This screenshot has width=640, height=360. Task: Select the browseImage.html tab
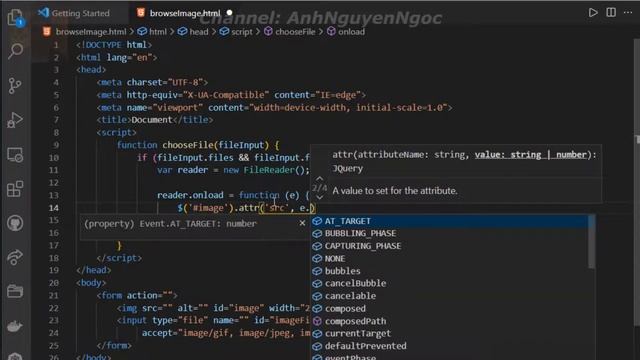(184, 13)
